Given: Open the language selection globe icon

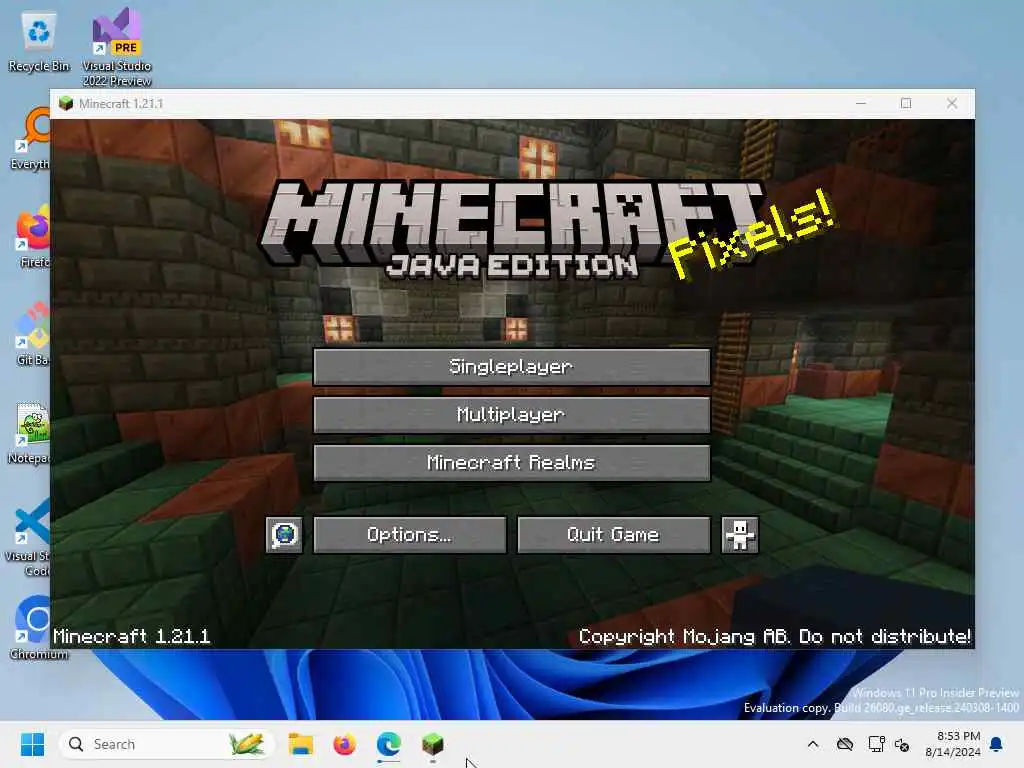Looking at the screenshot, I should 284,535.
